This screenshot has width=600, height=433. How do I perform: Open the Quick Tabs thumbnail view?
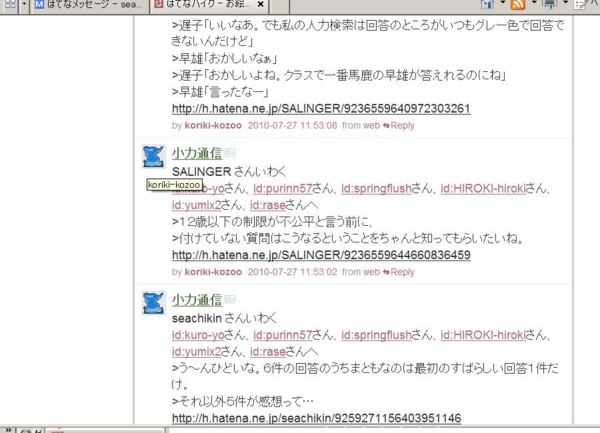pyautogui.click(x=10, y=5)
